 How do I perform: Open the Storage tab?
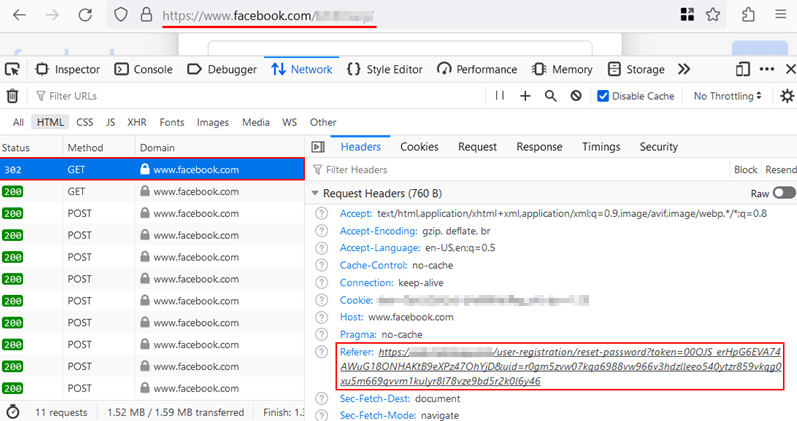[636, 69]
